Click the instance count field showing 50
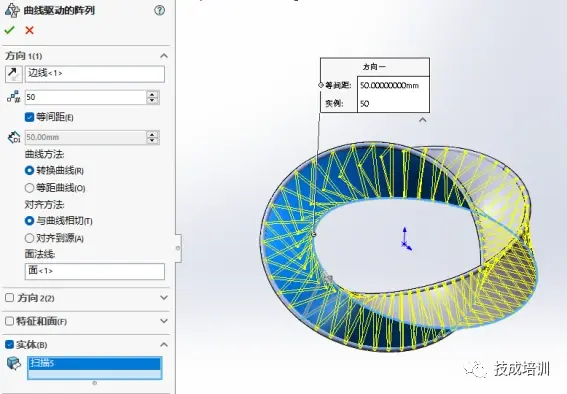Image resolution: width=567 pixels, height=394 pixels. tap(85, 97)
